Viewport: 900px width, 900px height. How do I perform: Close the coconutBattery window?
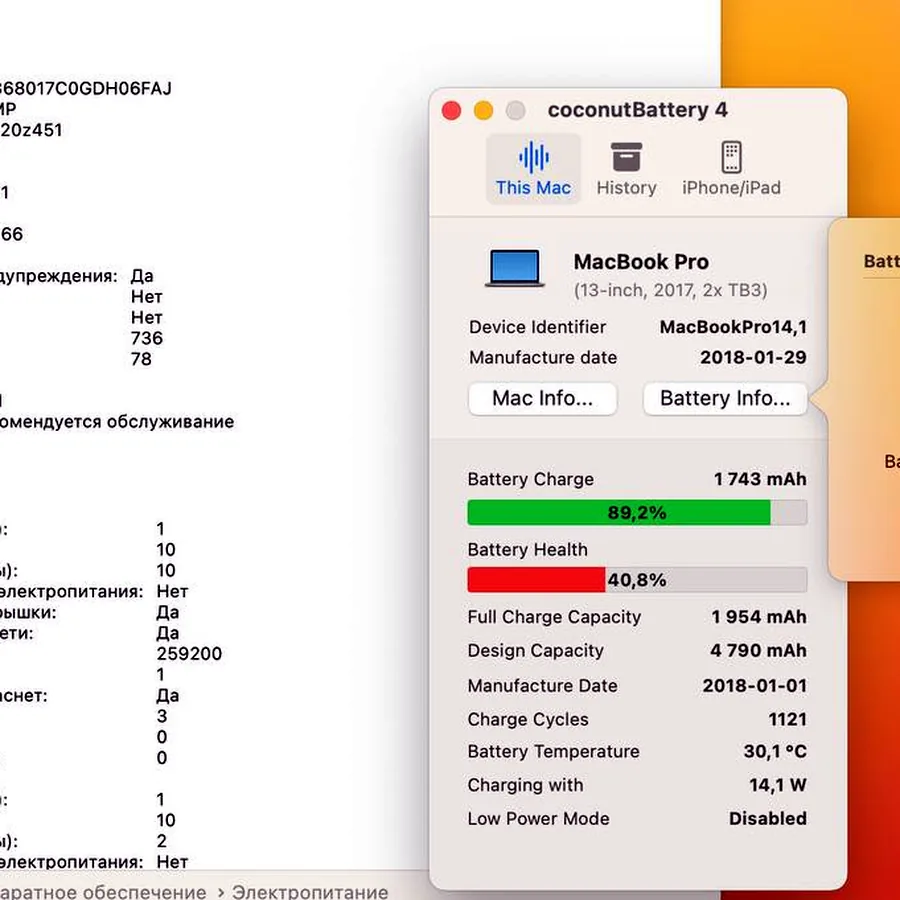[x=452, y=110]
